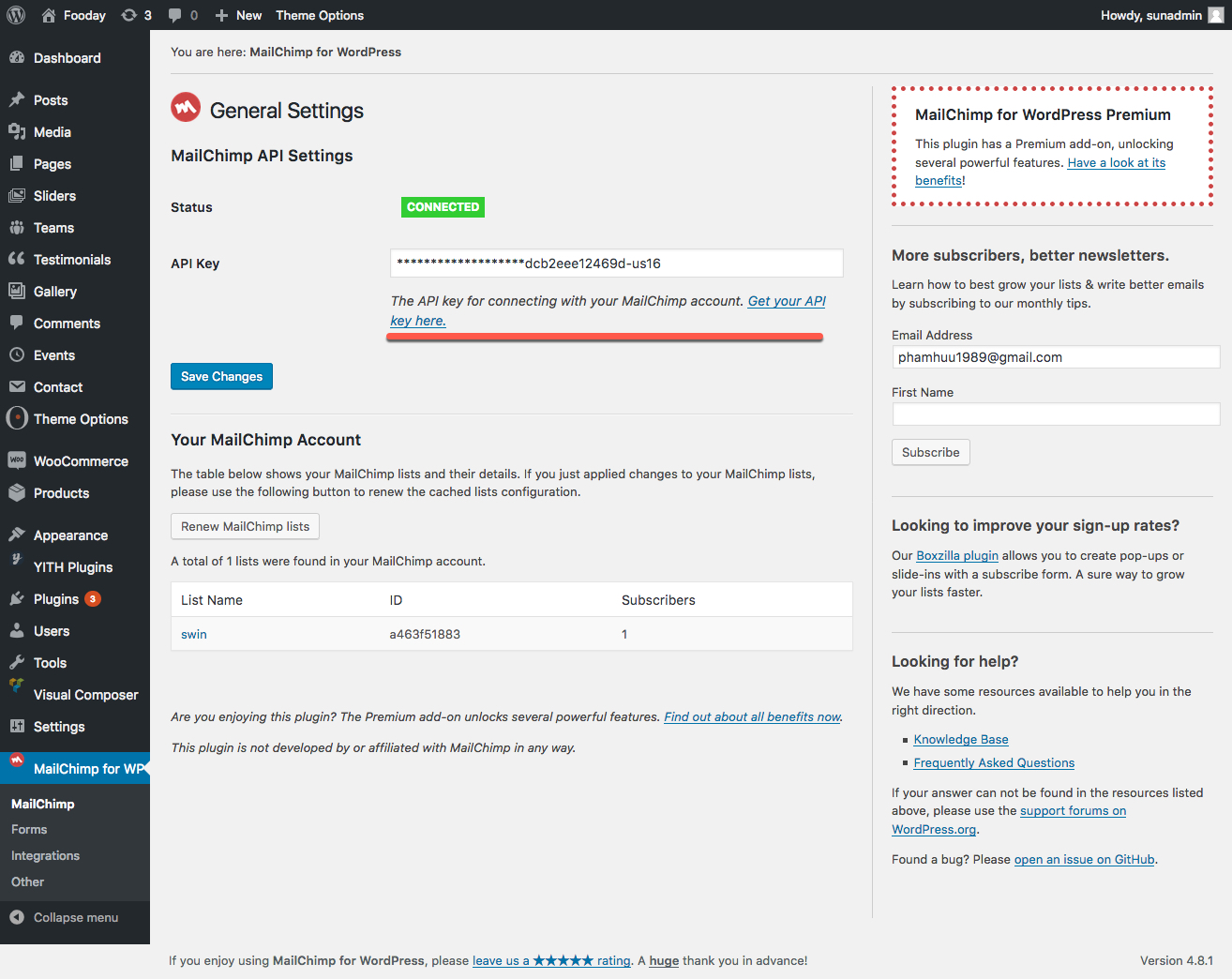Click the List Name column header
The height and width of the screenshot is (979, 1232).
(x=212, y=600)
